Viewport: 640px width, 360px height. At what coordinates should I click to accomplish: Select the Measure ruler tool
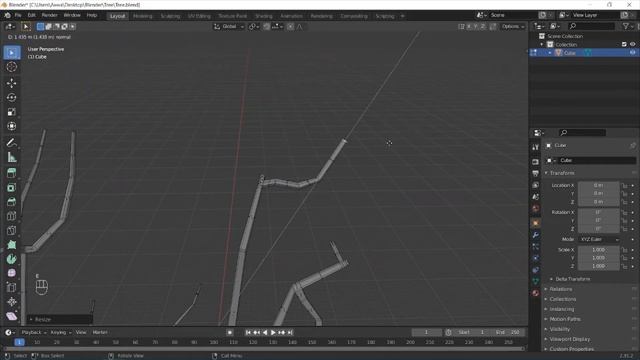point(12,157)
